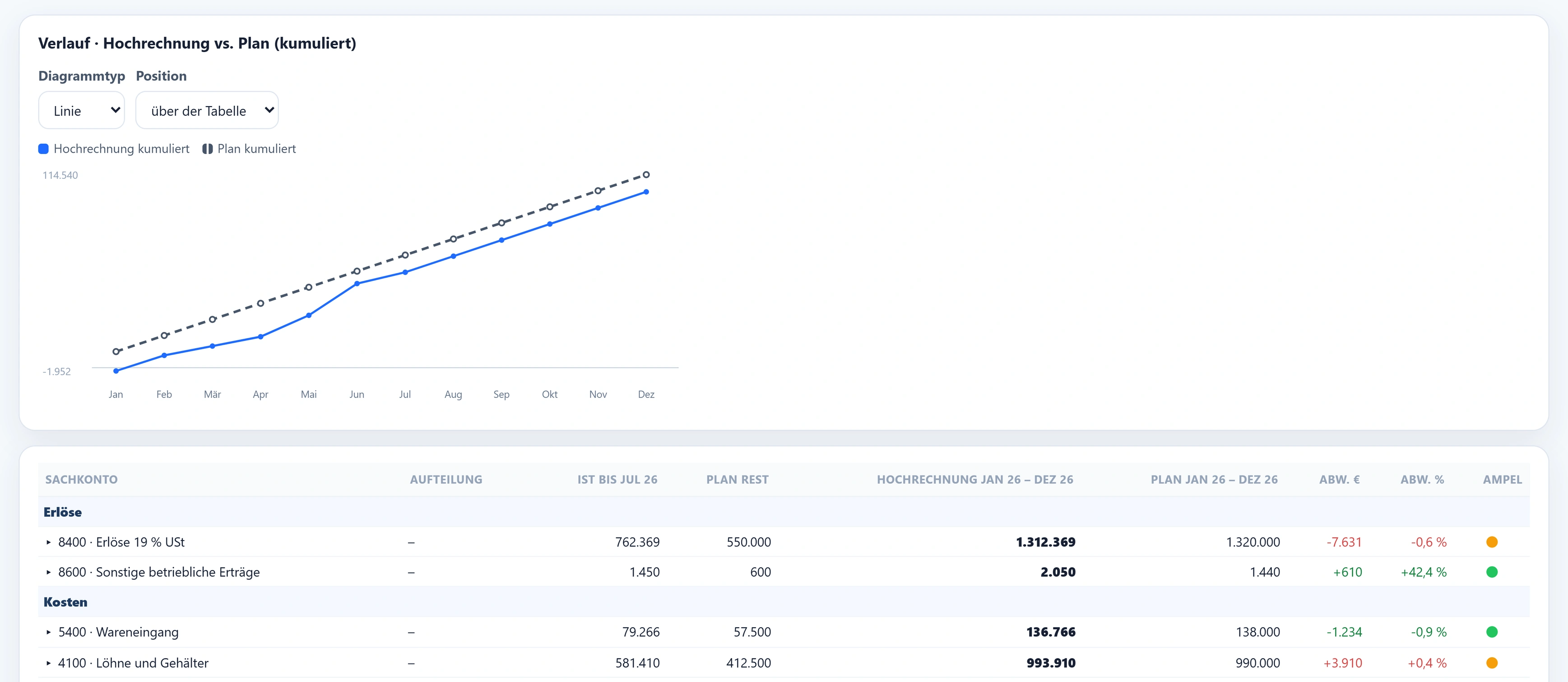This screenshot has width=1568, height=682.
Task: Click the Plan Rest value 57.500
Action: click(752, 632)
